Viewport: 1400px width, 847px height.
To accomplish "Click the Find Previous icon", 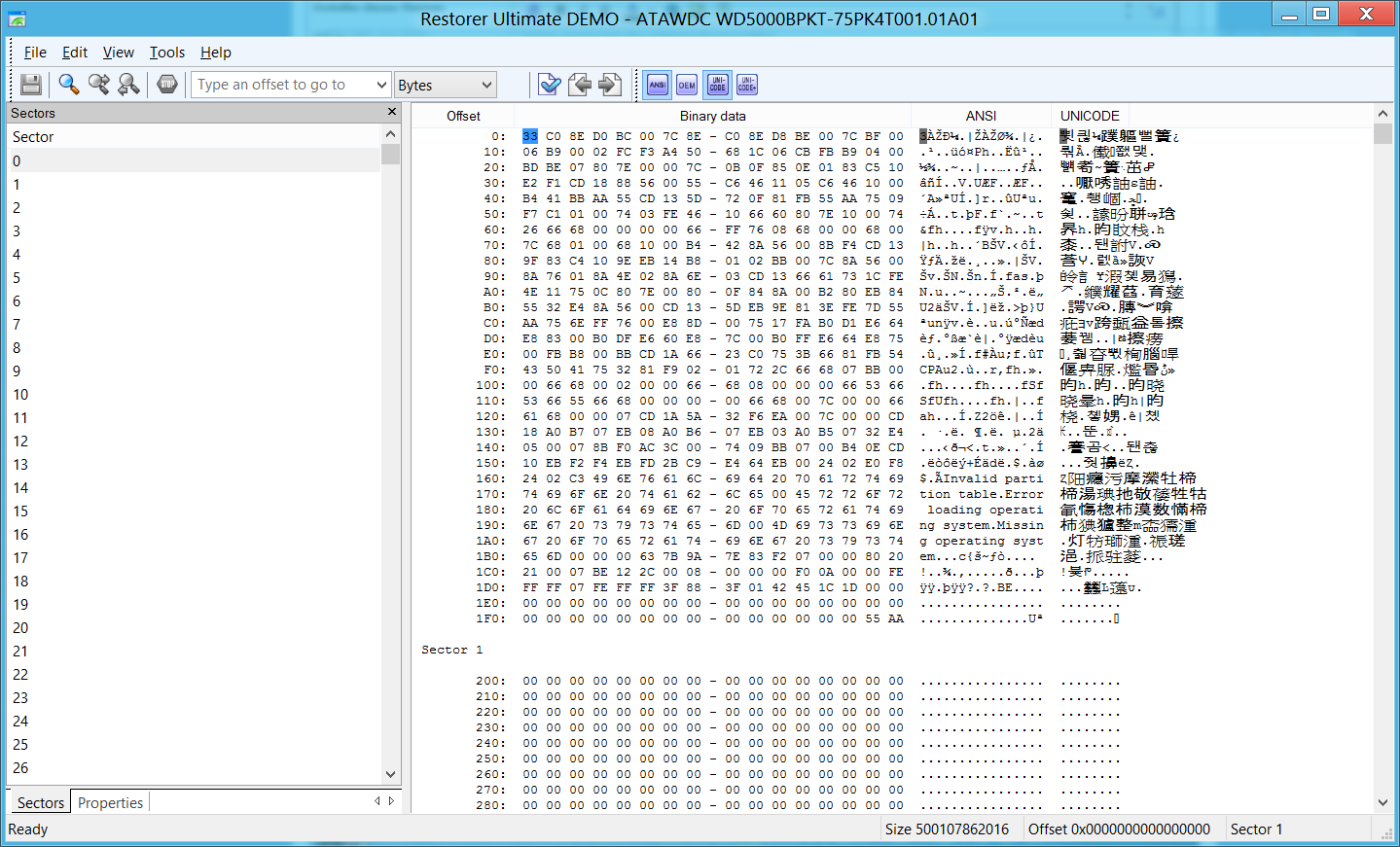I will pos(128,85).
